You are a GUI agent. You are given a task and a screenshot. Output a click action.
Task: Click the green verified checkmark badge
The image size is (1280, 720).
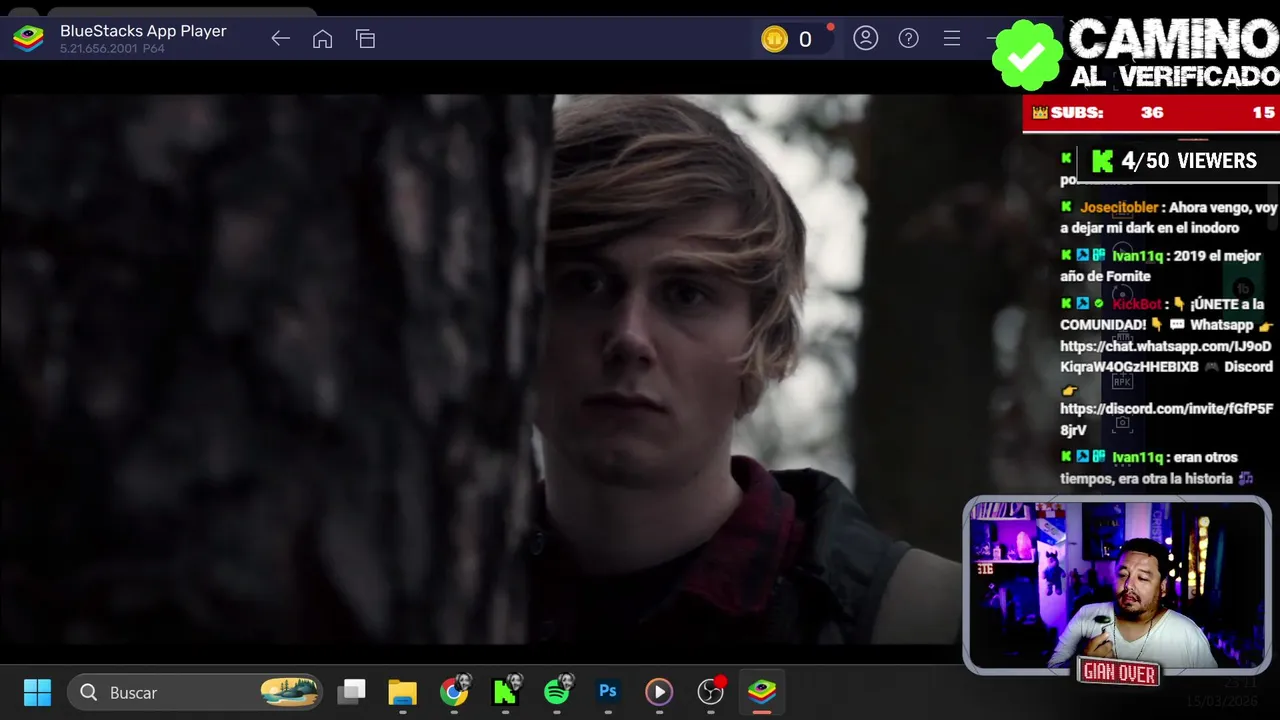(1027, 55)
